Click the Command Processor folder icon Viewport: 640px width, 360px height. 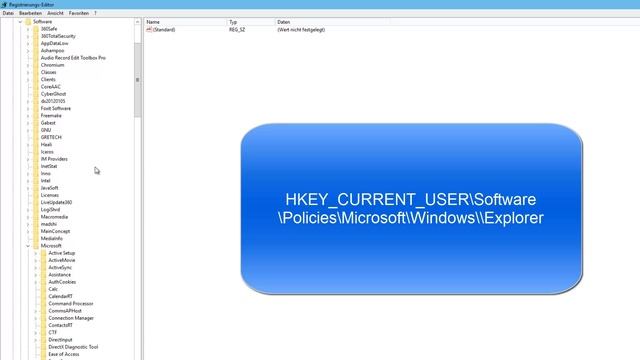44,303
